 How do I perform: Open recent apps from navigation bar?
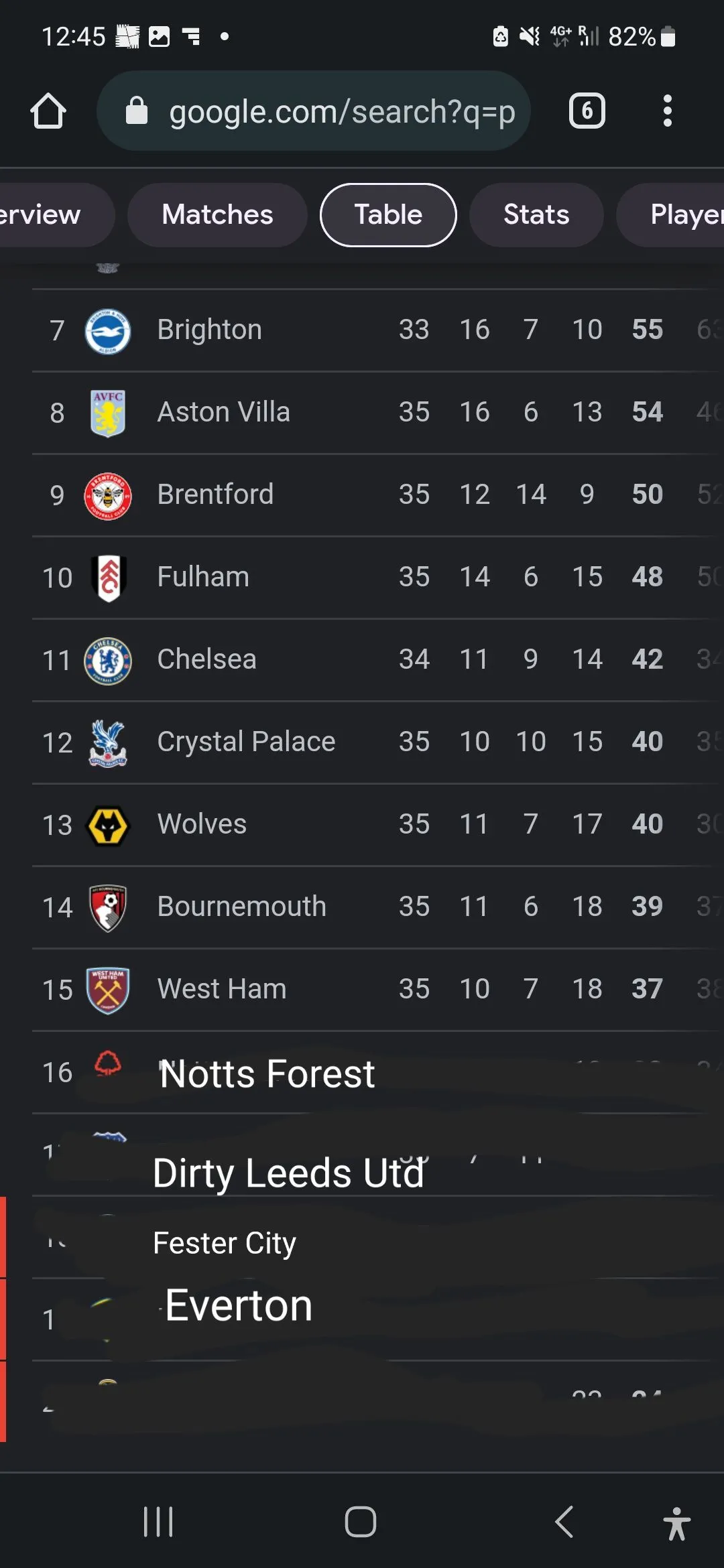(158, 1522)
